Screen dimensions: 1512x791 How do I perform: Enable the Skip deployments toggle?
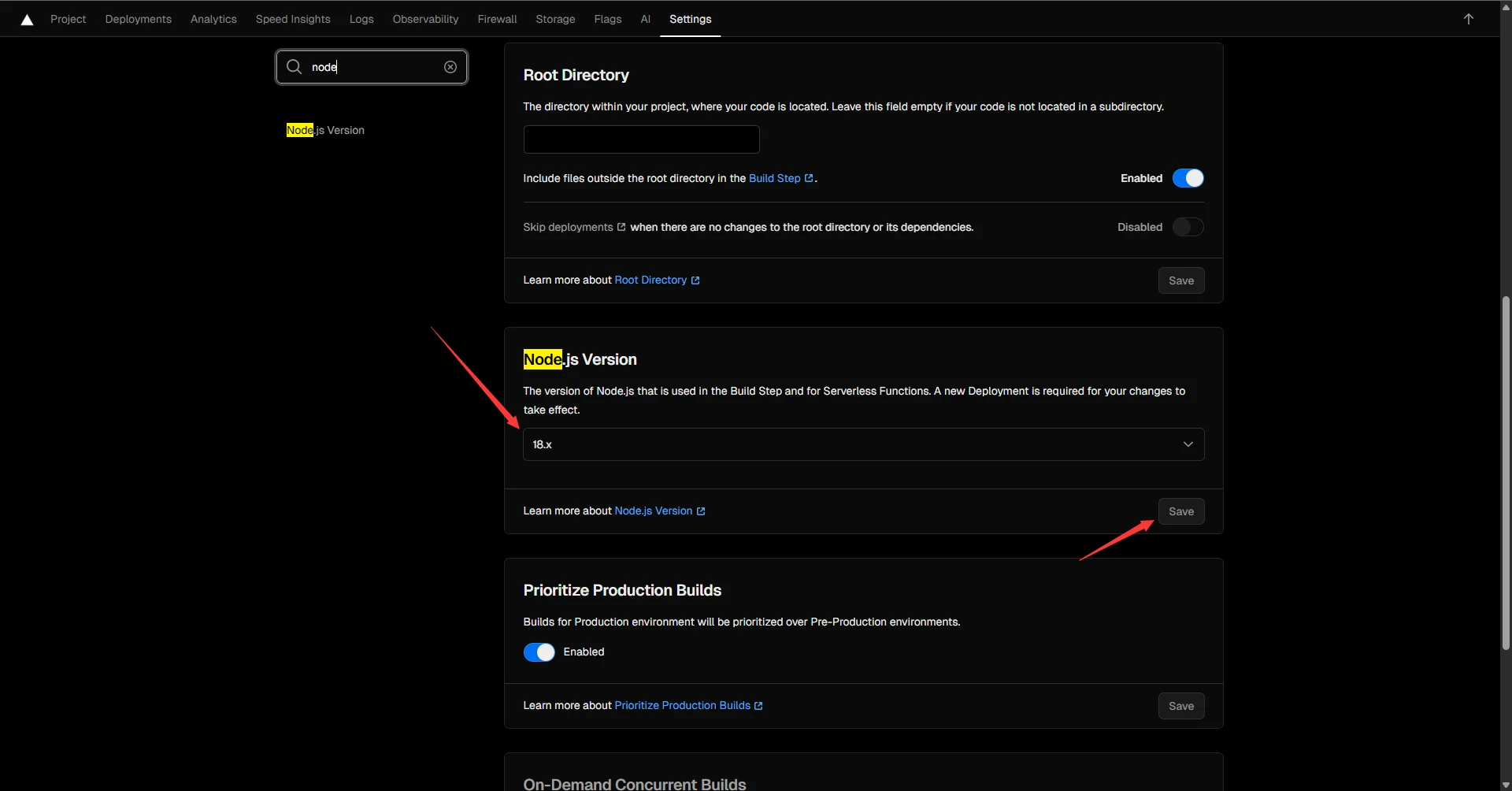[x=1188, y=228]
